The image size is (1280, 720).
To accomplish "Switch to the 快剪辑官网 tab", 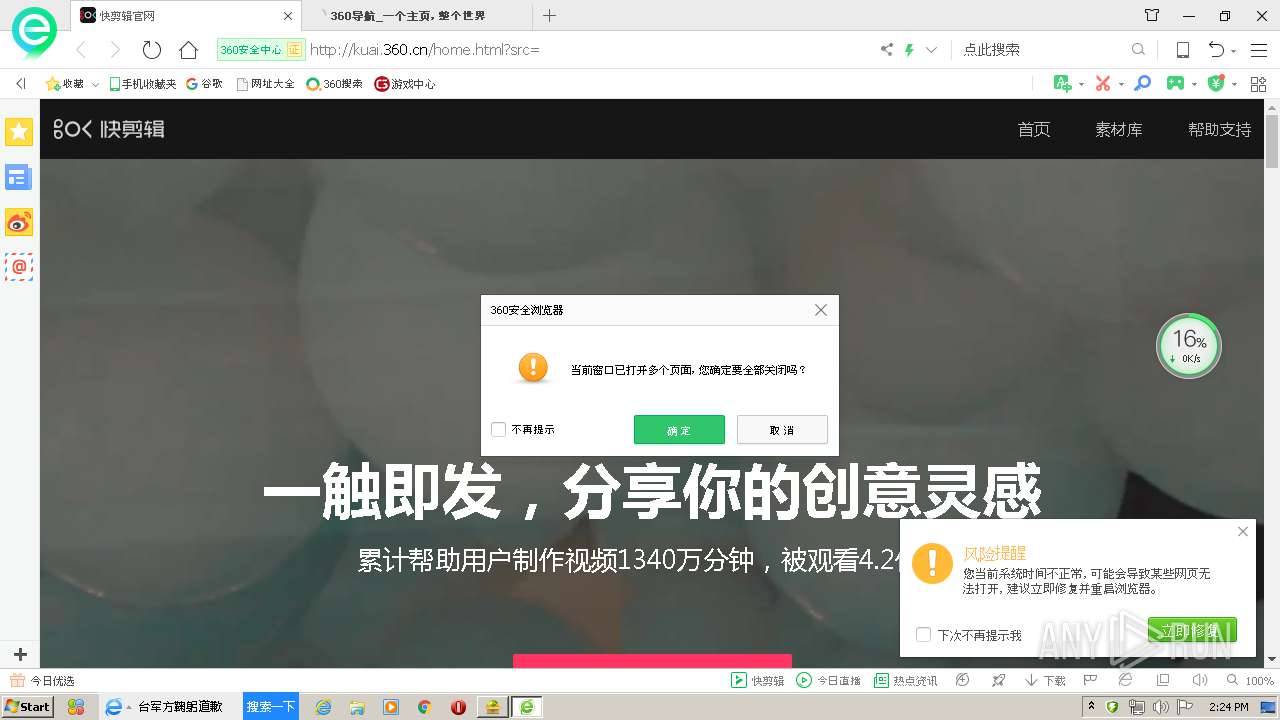I will tap(185, 16).
